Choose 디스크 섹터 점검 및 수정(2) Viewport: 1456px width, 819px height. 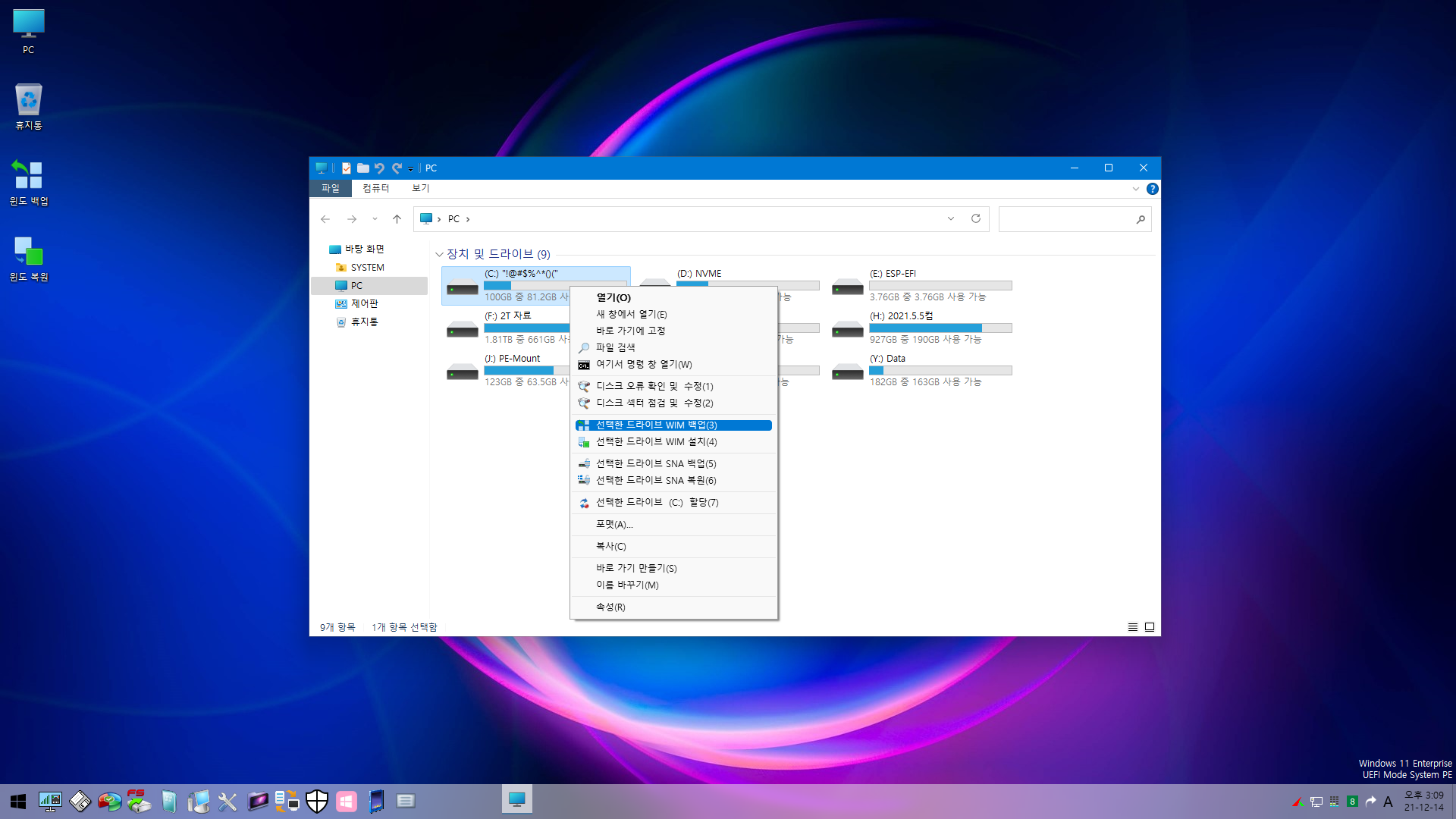(x=673, y=403)
